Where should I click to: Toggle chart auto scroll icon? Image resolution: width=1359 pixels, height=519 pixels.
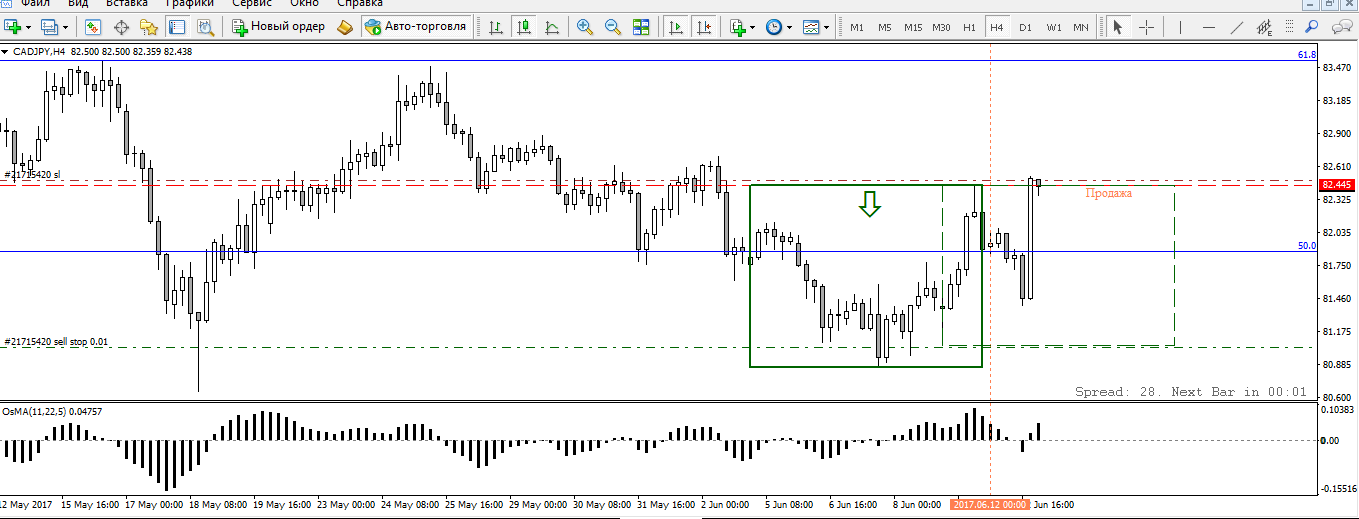point(676,27)
